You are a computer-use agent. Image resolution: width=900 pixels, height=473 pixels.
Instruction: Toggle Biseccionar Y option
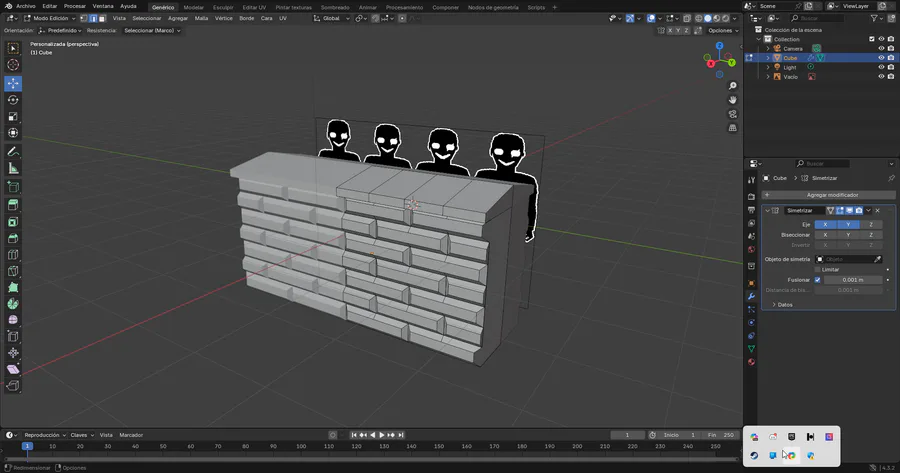848,235
